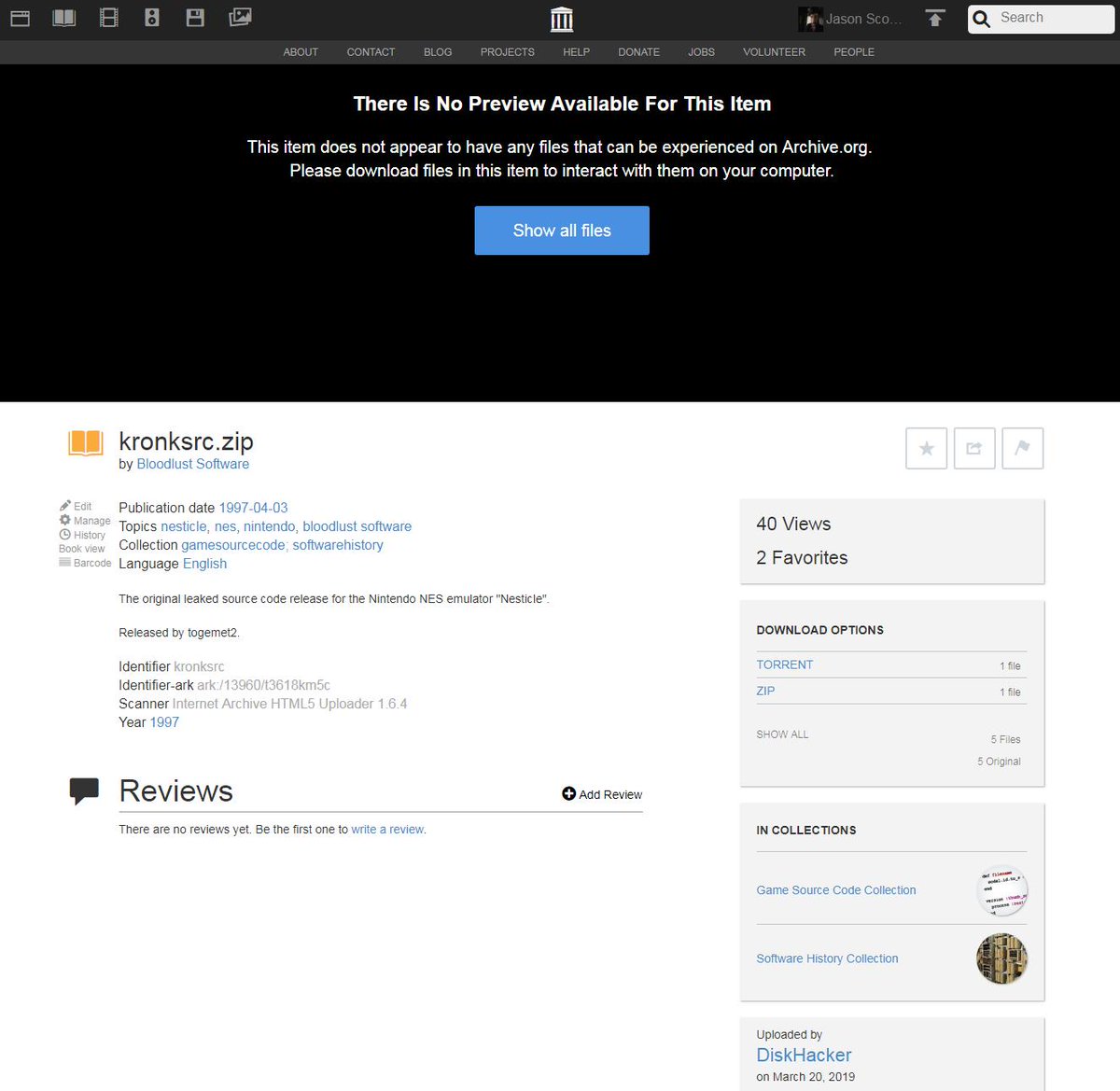Open the DONATE menu item
Screen dimensions: 1120x1091
point(638,52)
